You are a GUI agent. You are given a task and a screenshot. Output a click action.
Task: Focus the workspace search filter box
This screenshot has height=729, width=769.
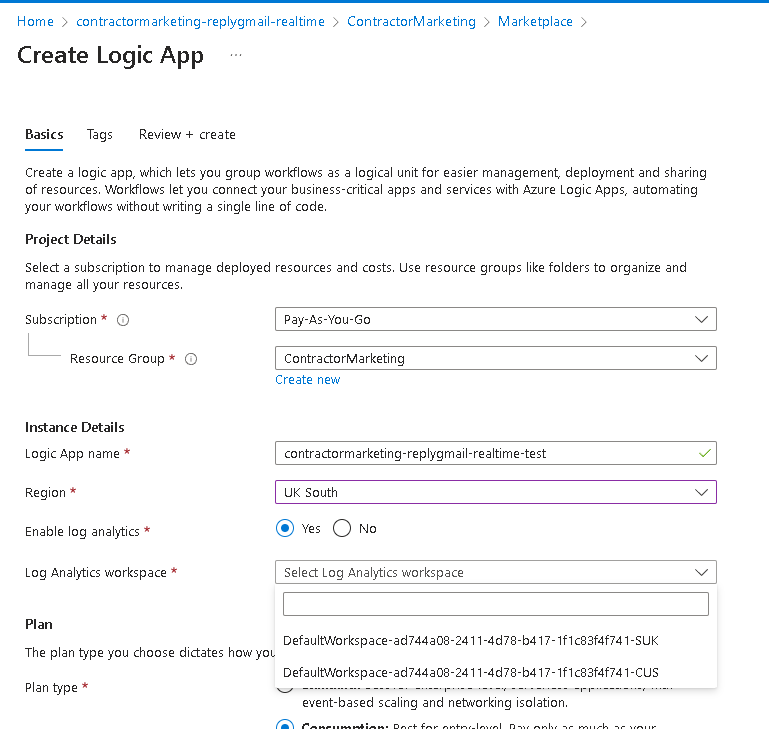tap(495, 604)
